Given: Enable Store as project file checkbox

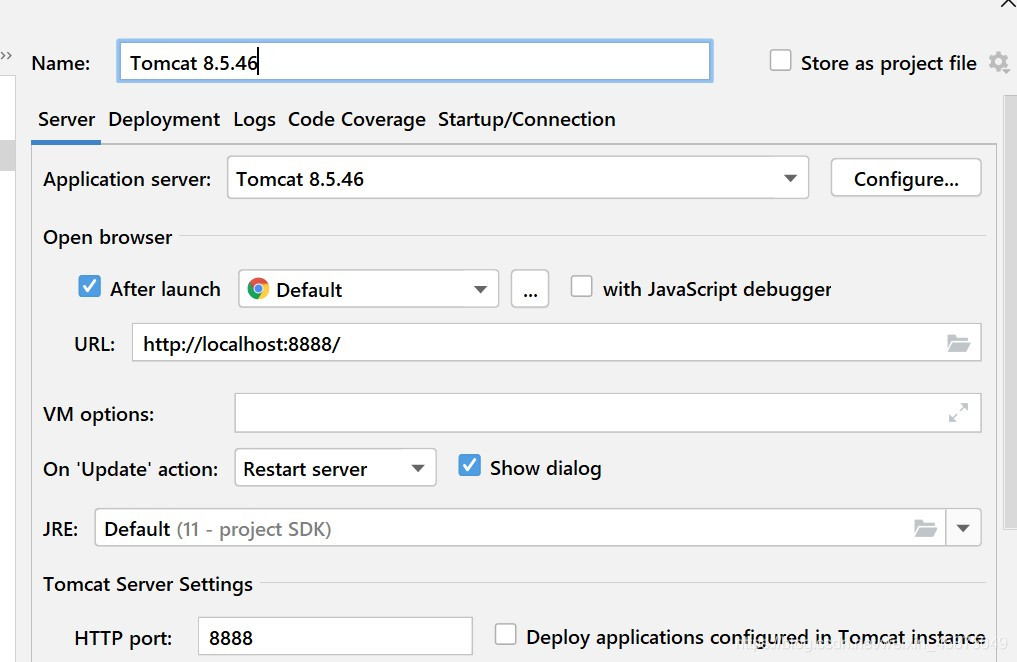Looking at the screenshot, I should click(x=780, y=61).
